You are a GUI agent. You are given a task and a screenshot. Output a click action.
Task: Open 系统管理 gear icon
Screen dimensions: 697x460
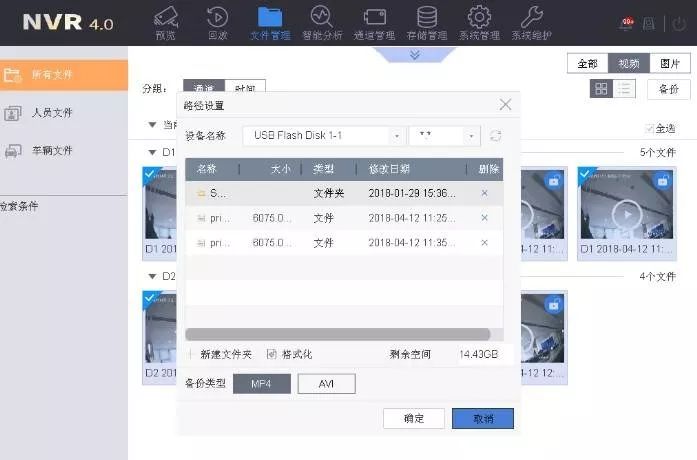pyautogui.click(x=479, y=18)
